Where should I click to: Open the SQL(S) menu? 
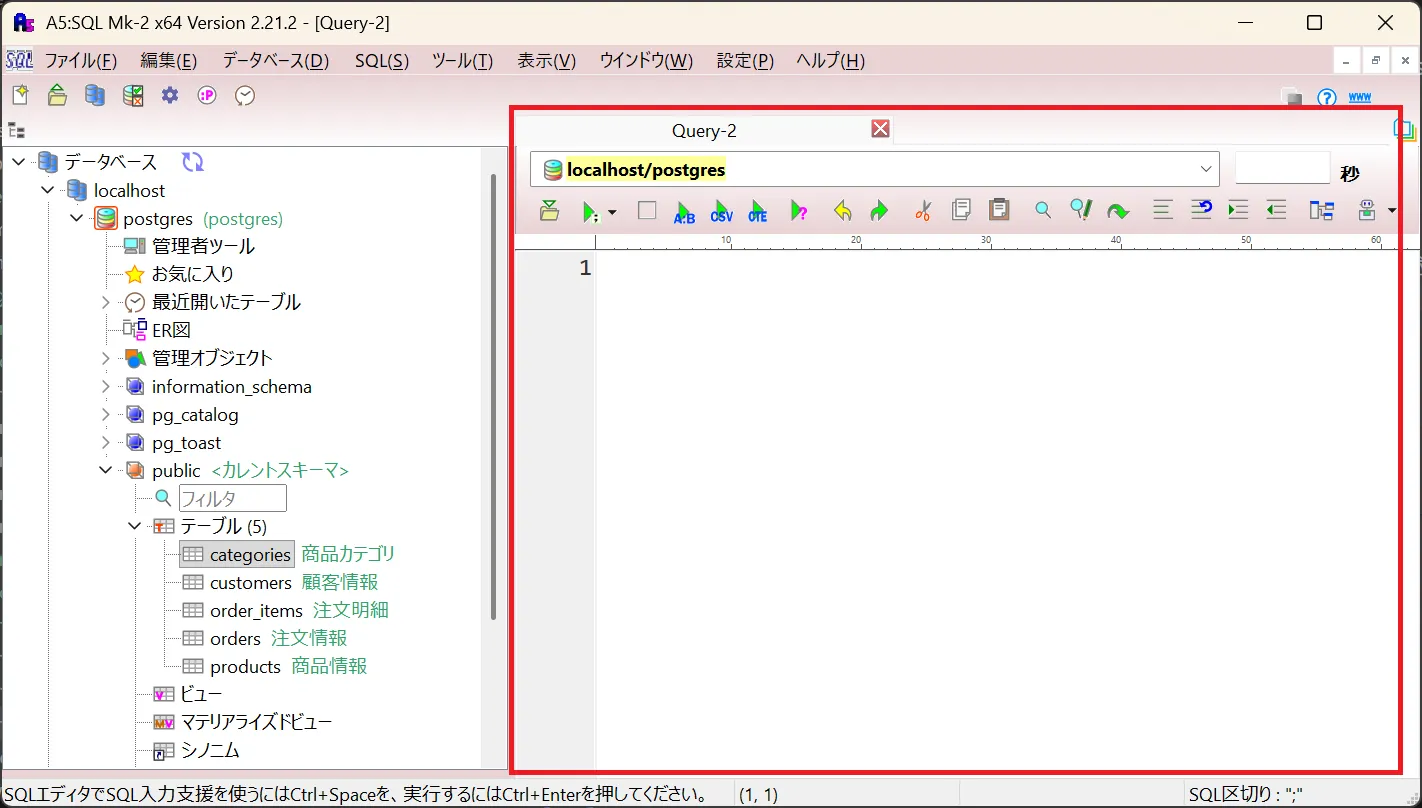point(382,61)
